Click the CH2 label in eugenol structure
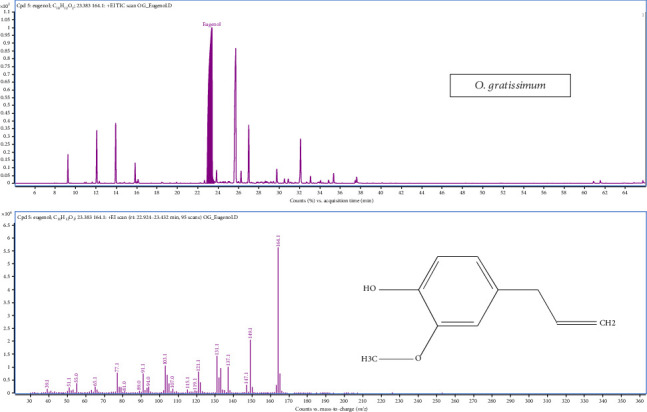The height and width of the screenshot is (412, 647). click(607, 323)
